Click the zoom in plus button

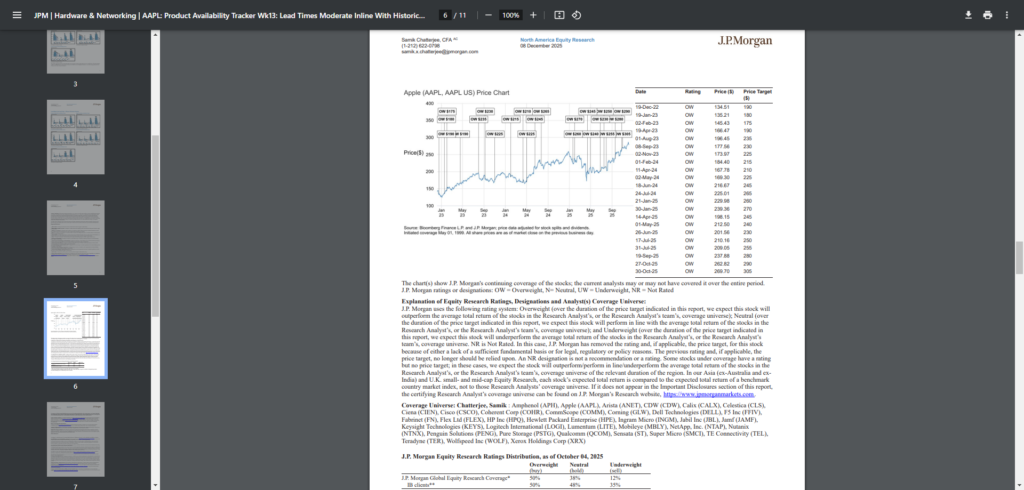coord(533,15)
